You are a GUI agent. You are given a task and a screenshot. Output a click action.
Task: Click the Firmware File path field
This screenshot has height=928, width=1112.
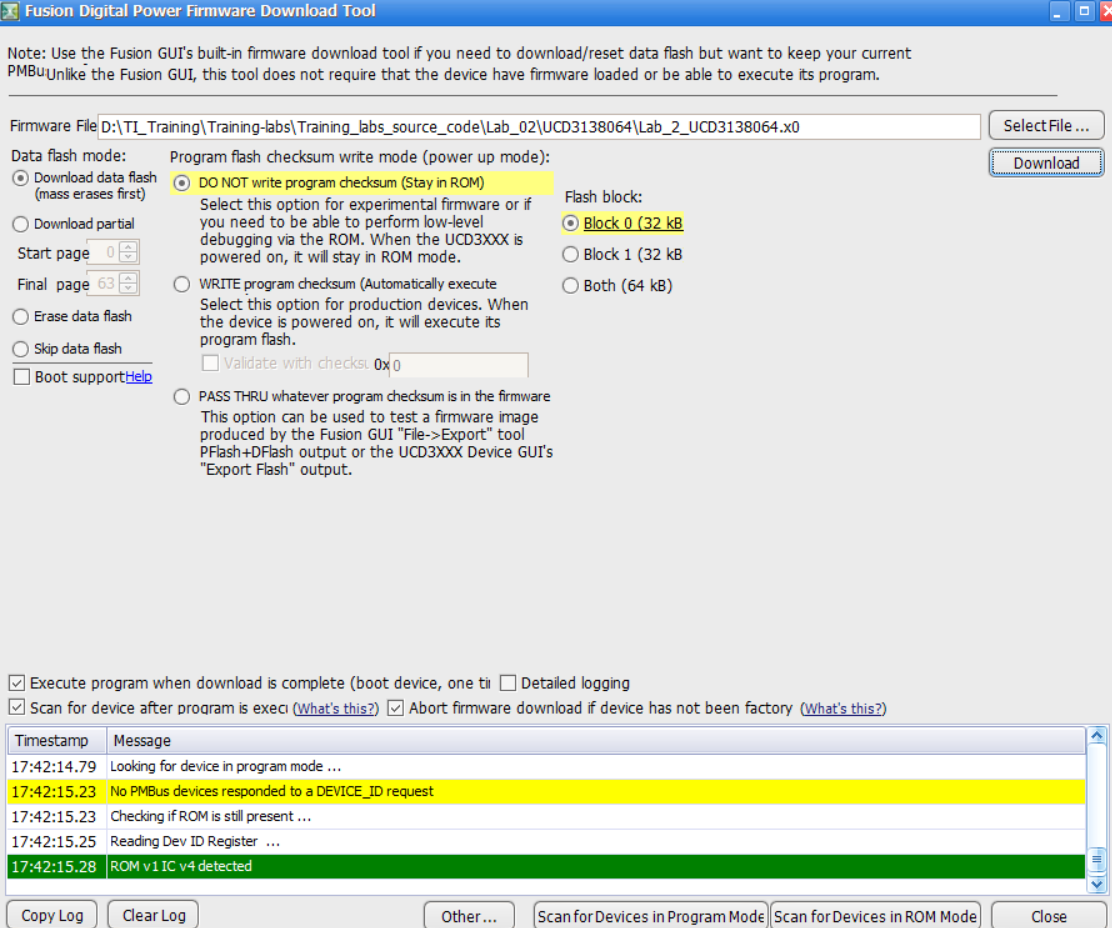tap(539, 127)
